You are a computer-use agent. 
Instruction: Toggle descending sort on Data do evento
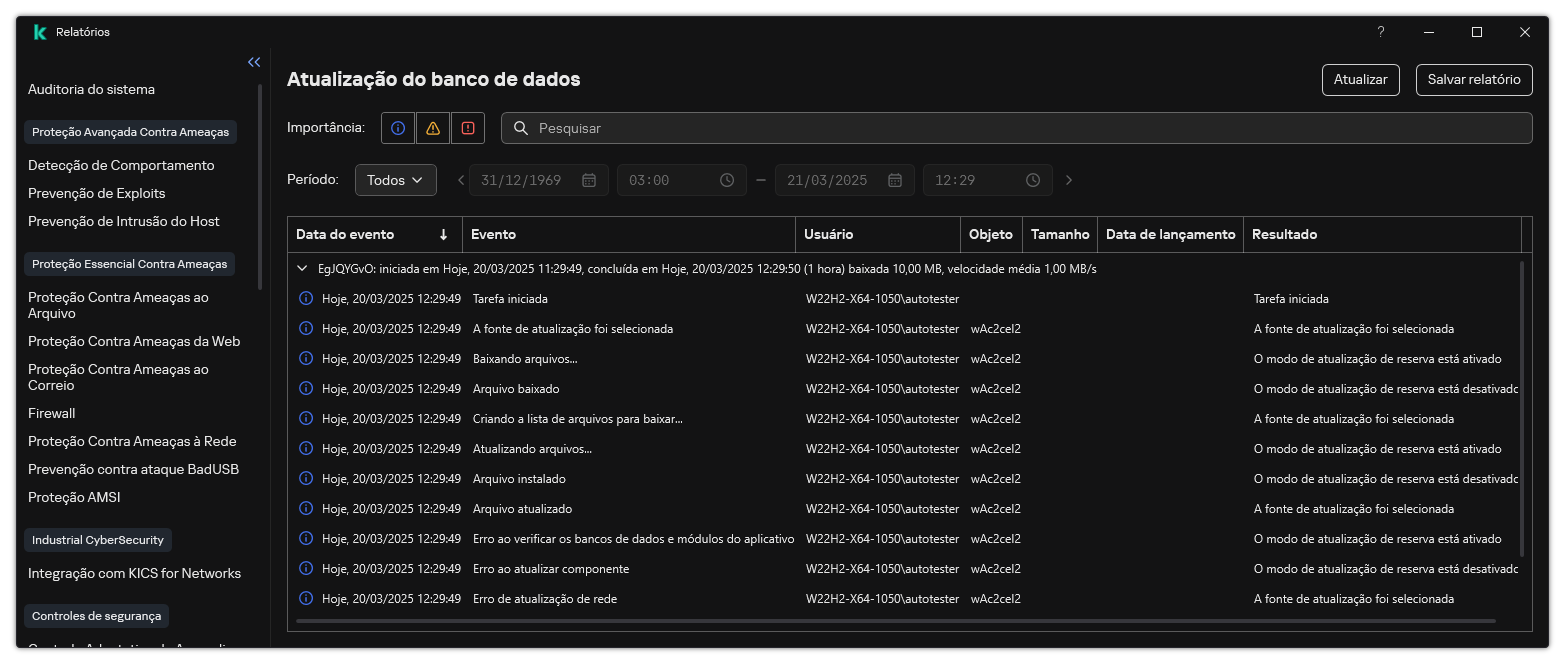(441, 234)
